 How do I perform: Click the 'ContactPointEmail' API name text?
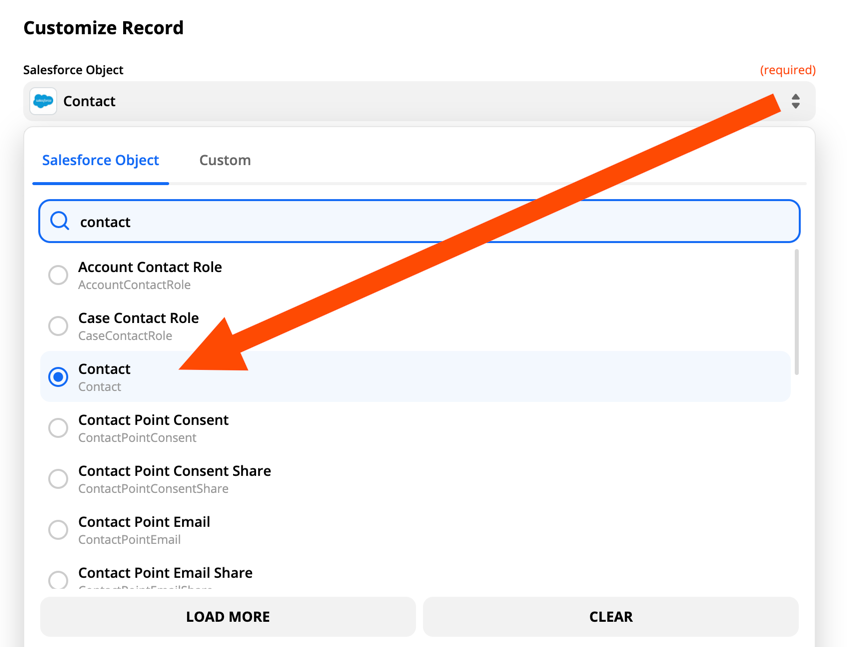pyautogui.click(x=130, y=540)
